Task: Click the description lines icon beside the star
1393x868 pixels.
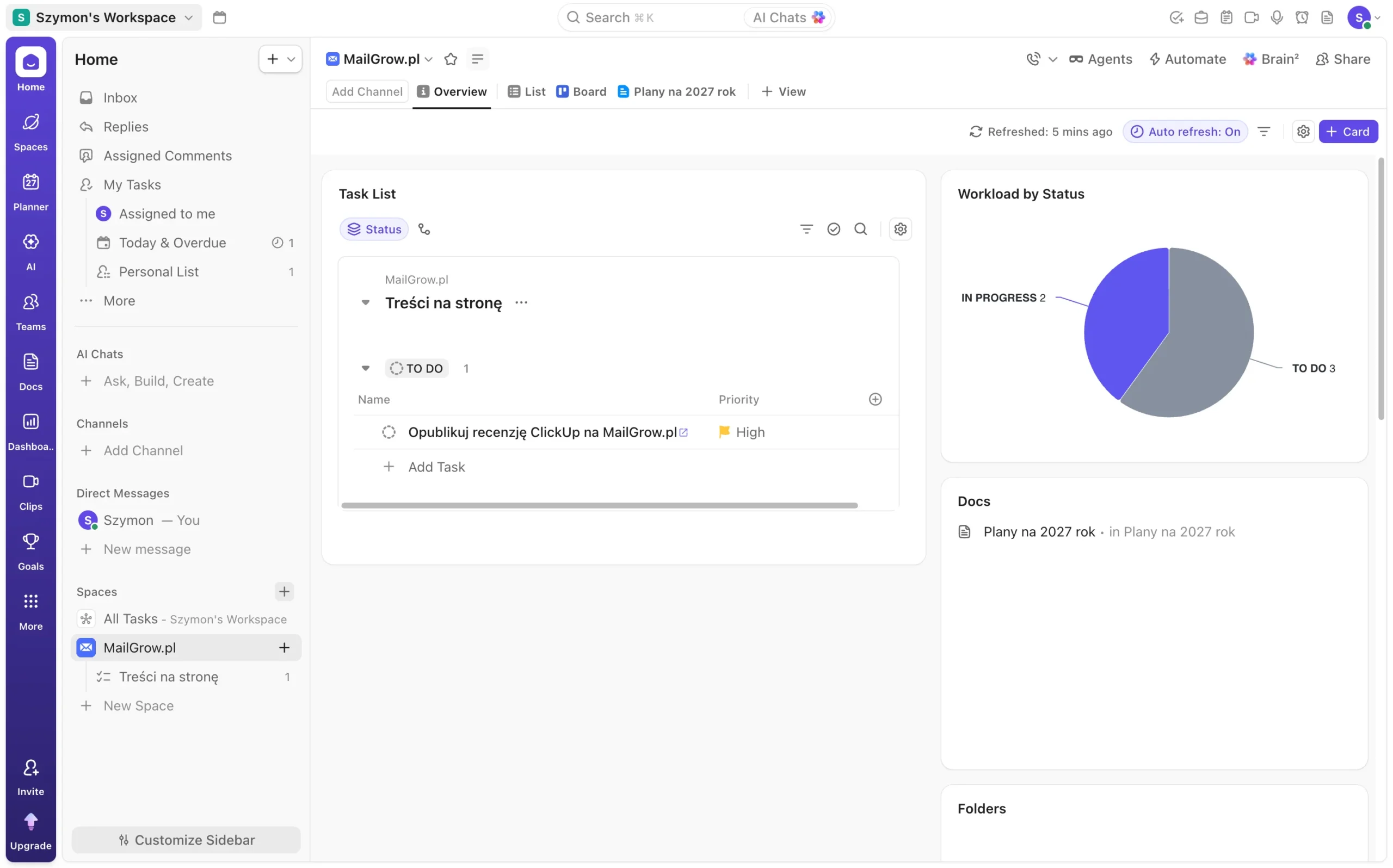Action: pyautogui.click(x=478, y=59)
